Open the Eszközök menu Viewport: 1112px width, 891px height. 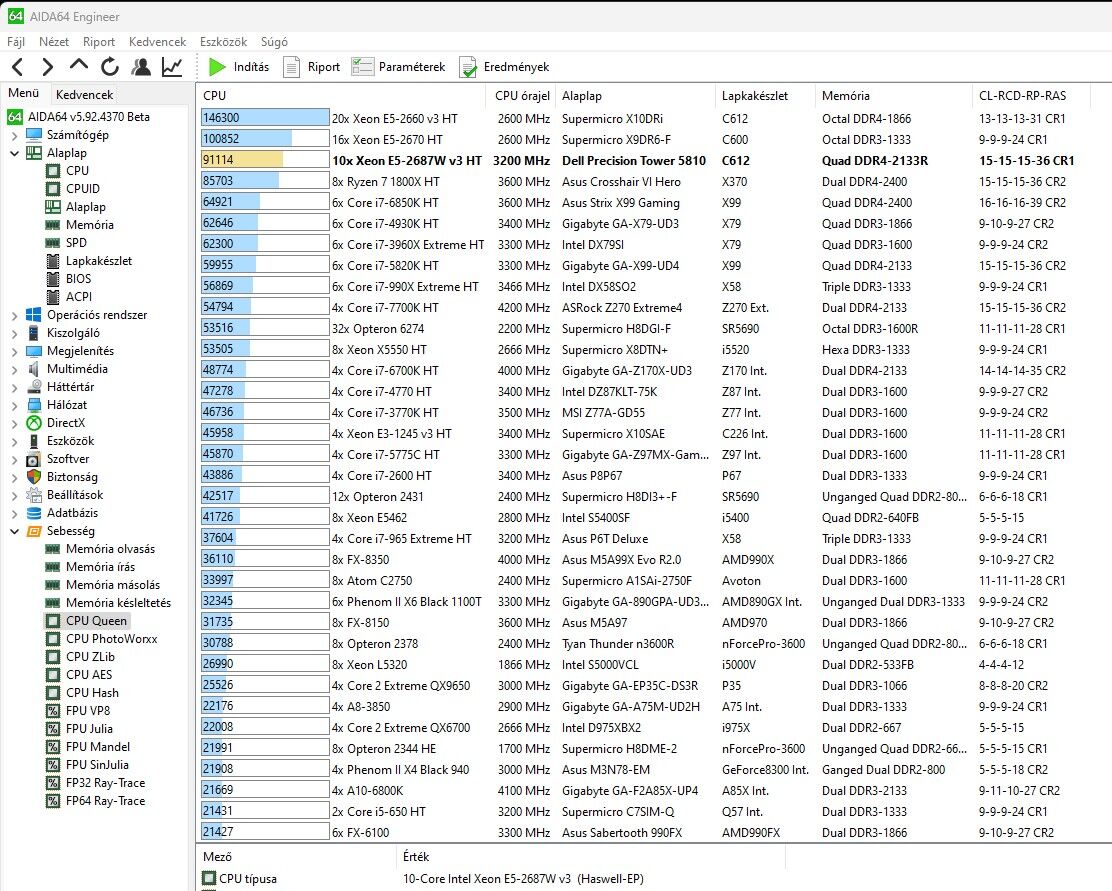coord(223,42)
